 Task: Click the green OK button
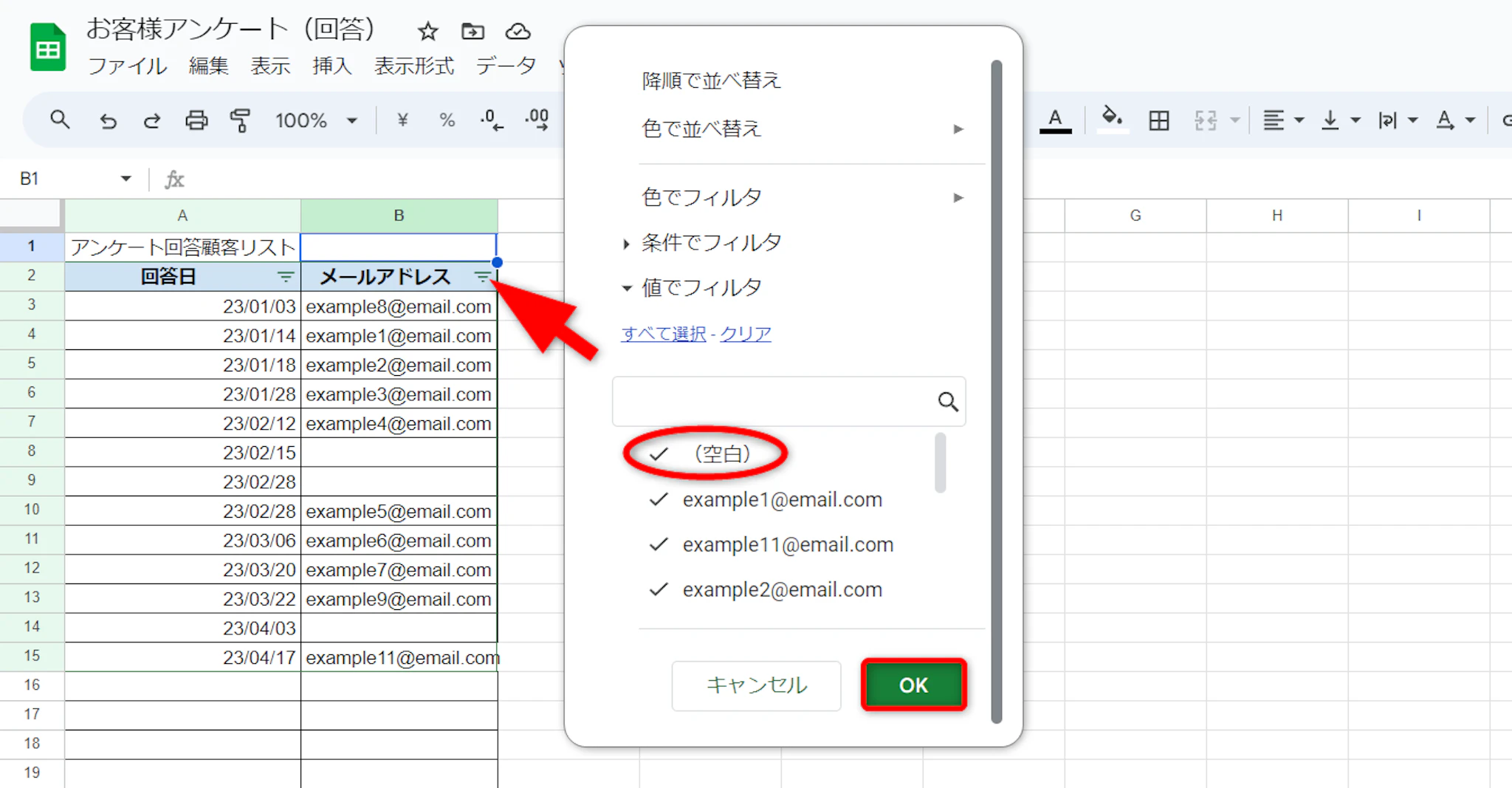[x=913, y=685]
